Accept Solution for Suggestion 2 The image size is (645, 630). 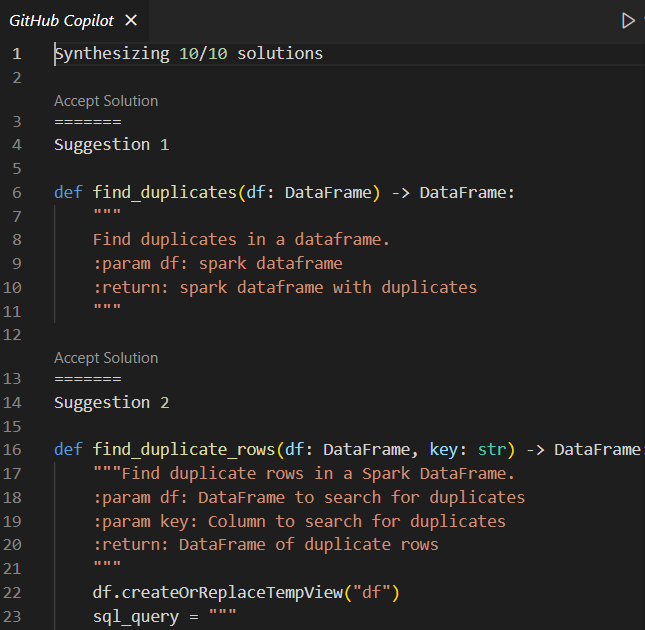click(x=106, y=358)
